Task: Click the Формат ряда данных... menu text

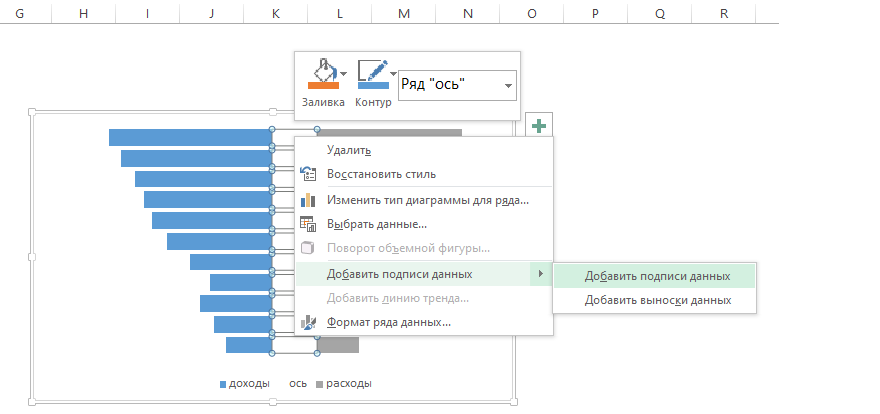Action: [x=389, y=323]
